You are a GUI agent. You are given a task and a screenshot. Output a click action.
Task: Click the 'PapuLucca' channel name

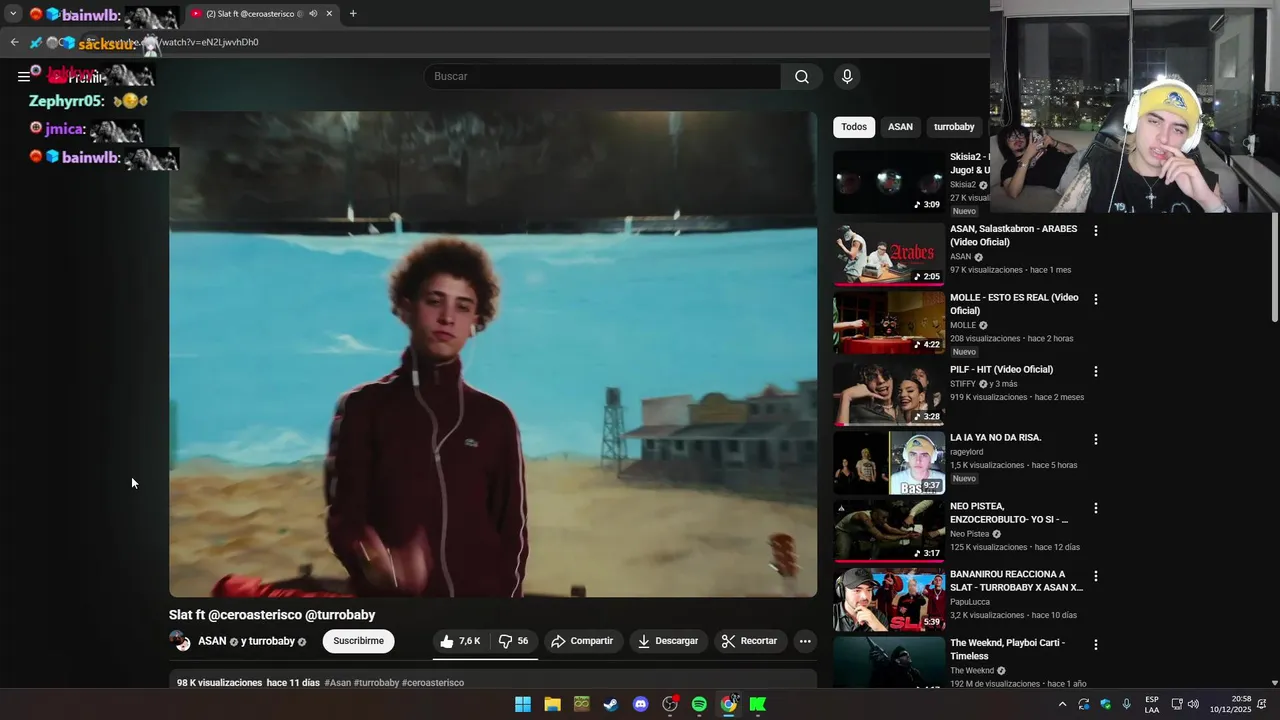pyautogui.click(x=969, y=602)
